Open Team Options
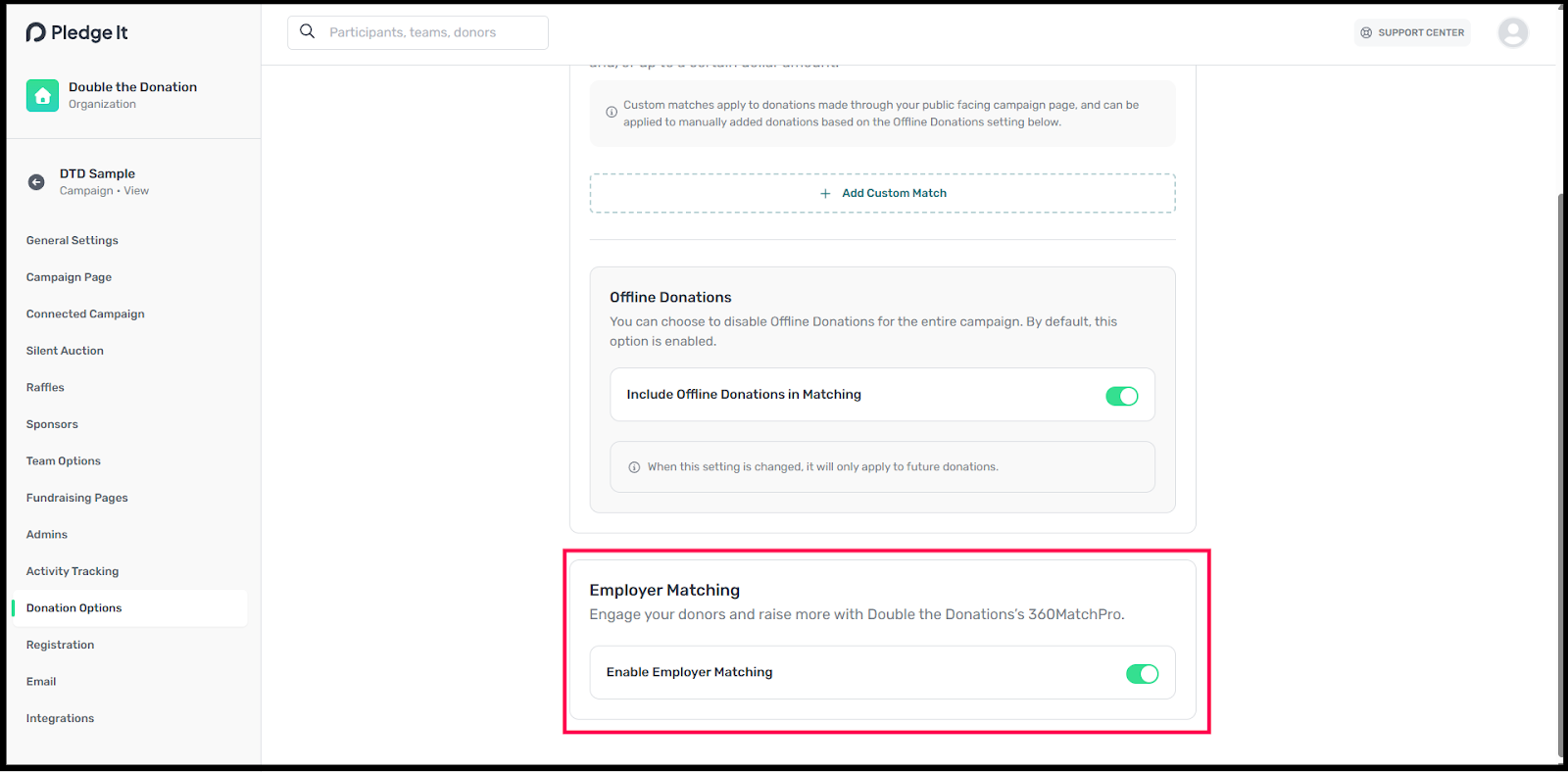The width and height of the screenshot is (1568, 772). pyautogui.click(x=64, y=460)
